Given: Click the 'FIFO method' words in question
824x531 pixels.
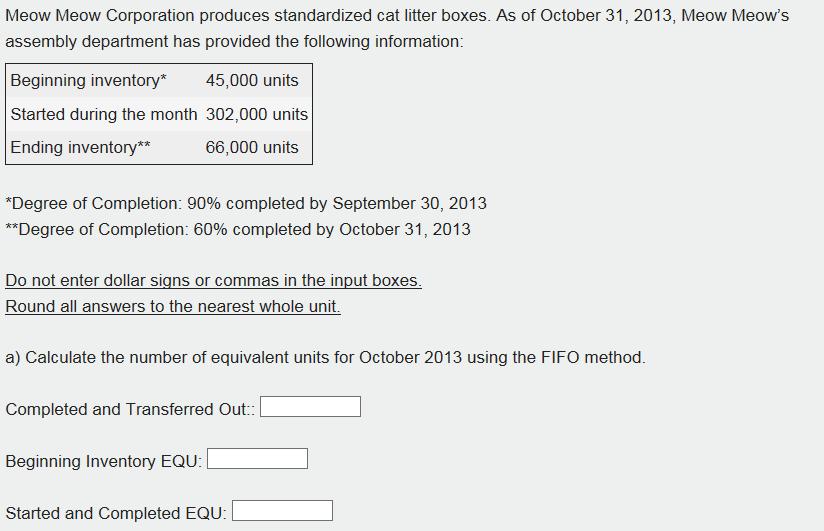Looking at the screenshot, I should 593,358.
